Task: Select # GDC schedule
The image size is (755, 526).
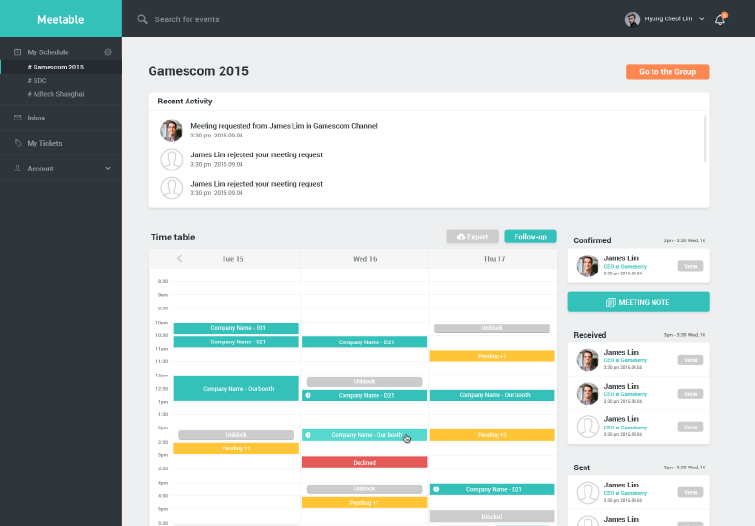Action: [x=37, y=80]
